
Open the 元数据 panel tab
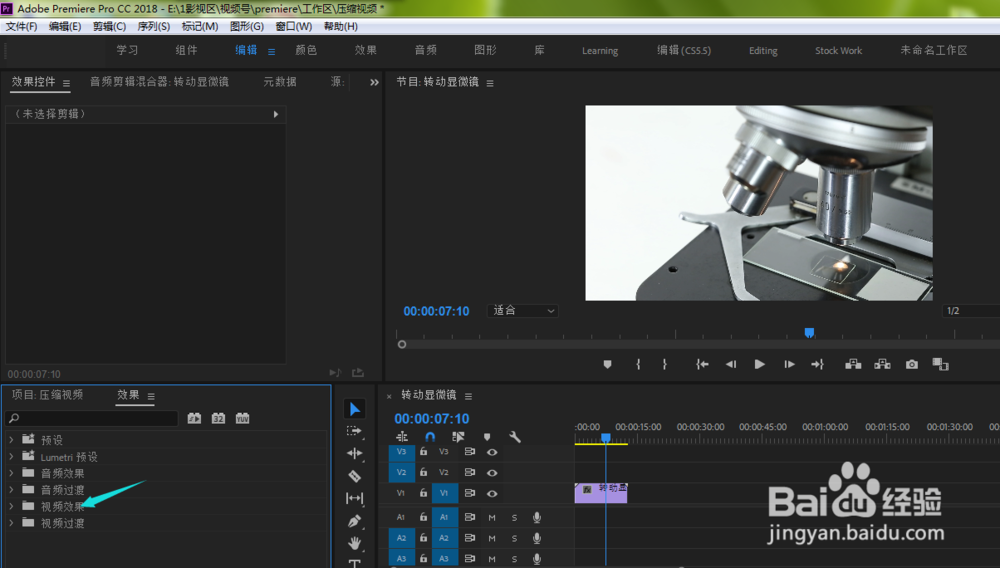tap(280, 82)
